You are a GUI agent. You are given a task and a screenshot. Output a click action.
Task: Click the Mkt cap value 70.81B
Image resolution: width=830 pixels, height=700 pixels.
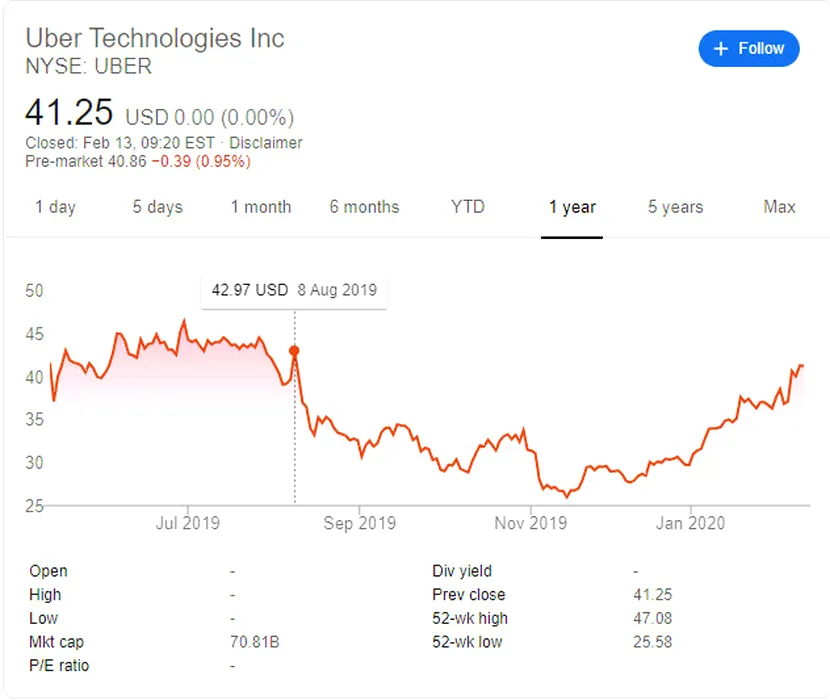255,642
